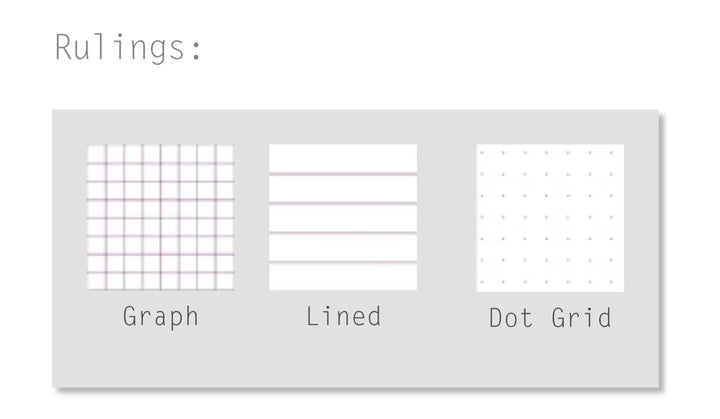Click top-right cell of Graph preview

225,153
